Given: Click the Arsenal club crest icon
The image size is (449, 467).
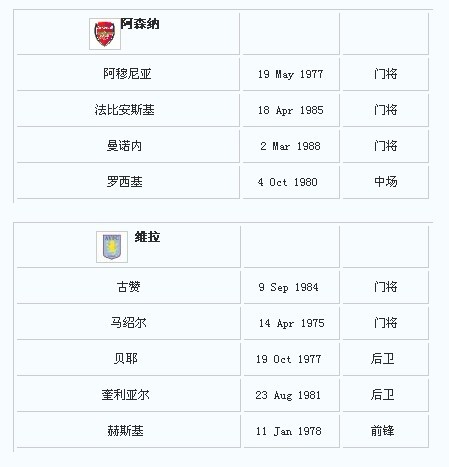Looking at the screenshot, I should point(105,34).
